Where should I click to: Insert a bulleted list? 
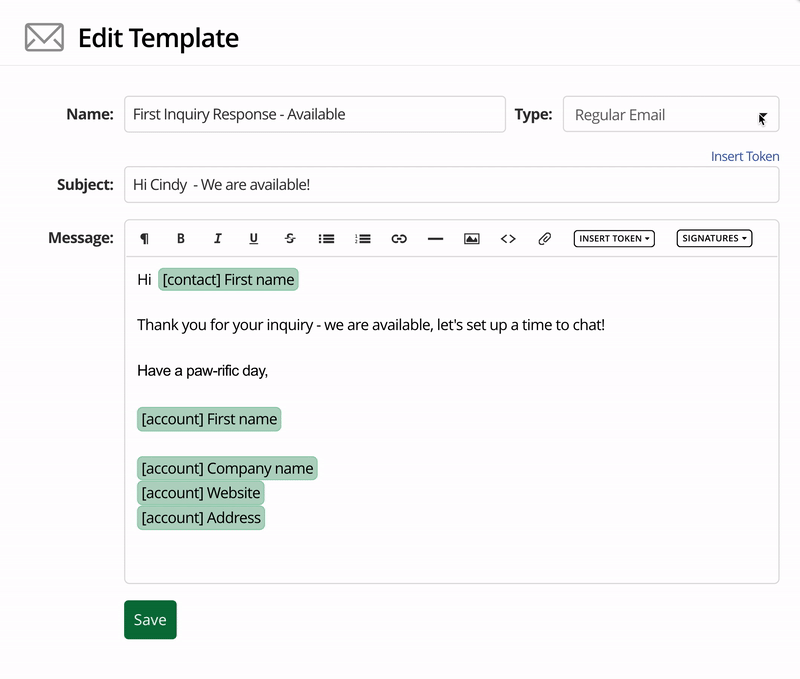(326, 239)
